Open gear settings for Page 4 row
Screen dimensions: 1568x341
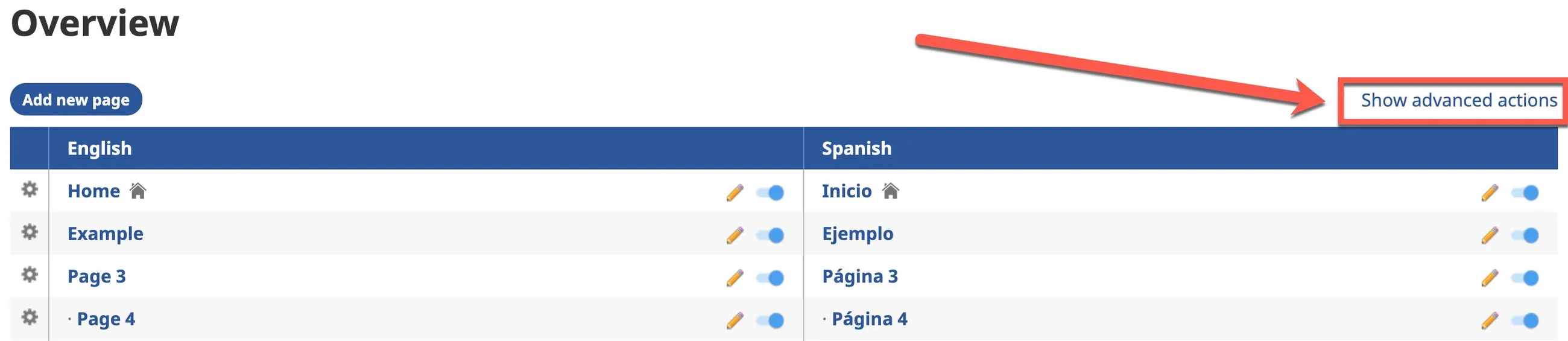[29, 317]
